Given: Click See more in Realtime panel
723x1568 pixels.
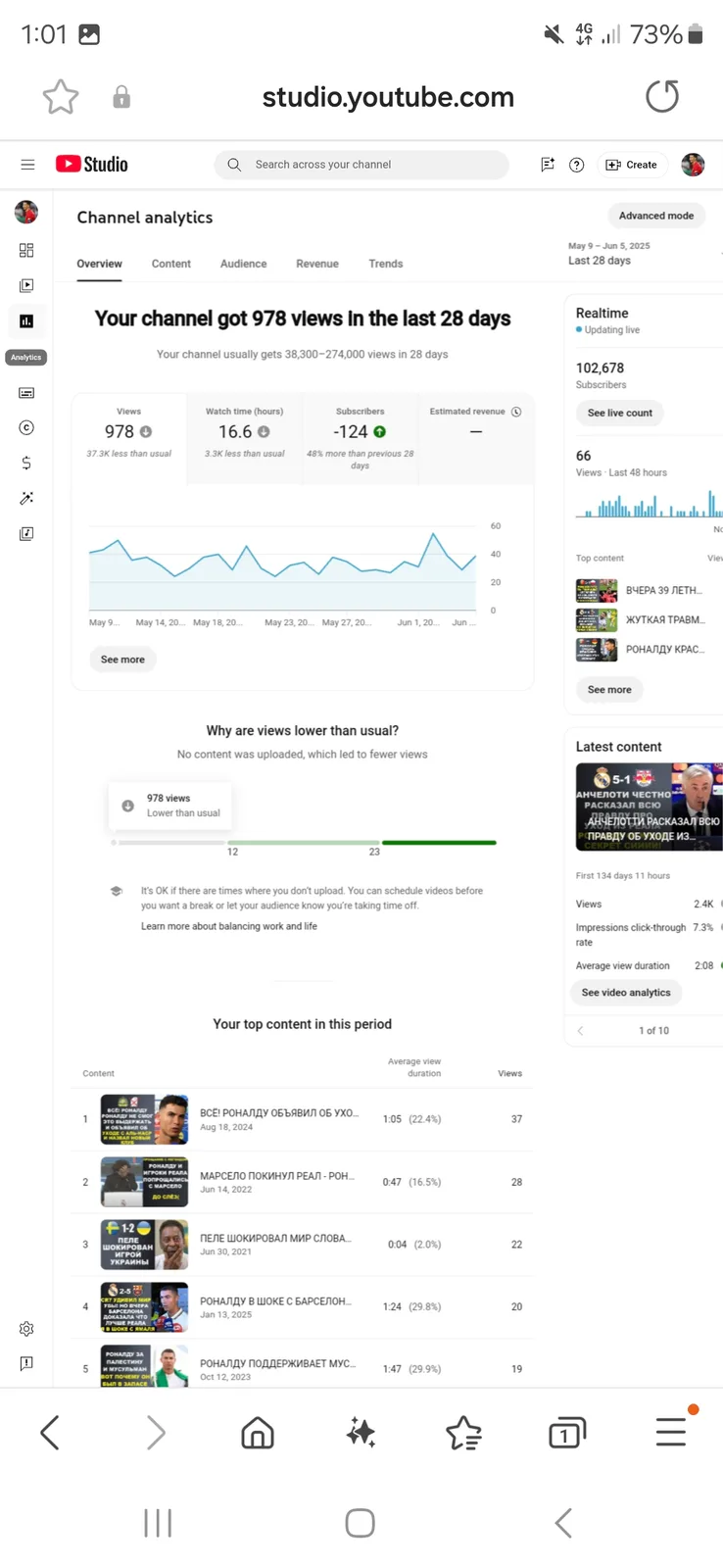Looking at the screenshot, I should tap(609, 690).
